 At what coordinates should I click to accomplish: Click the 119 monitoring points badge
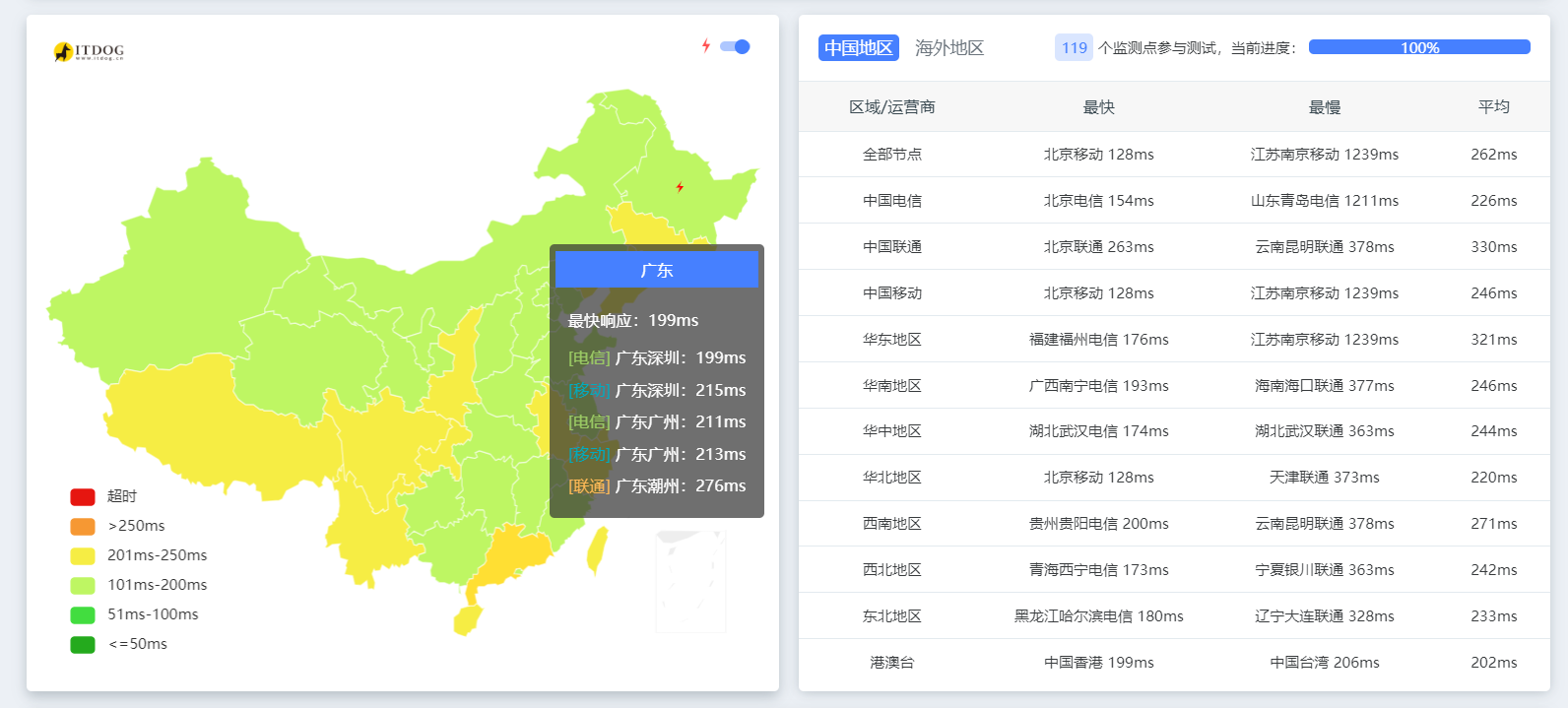1074,47
